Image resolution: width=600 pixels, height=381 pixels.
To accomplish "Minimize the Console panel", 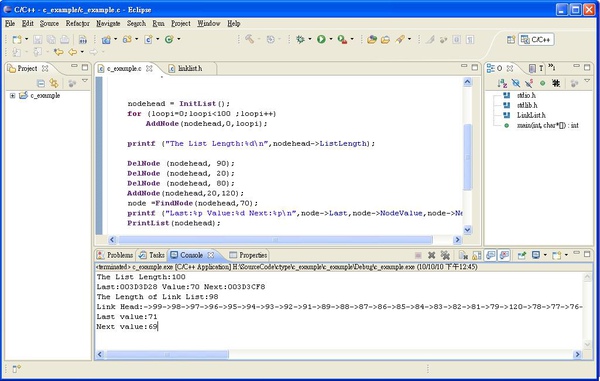I will (577, 254).
